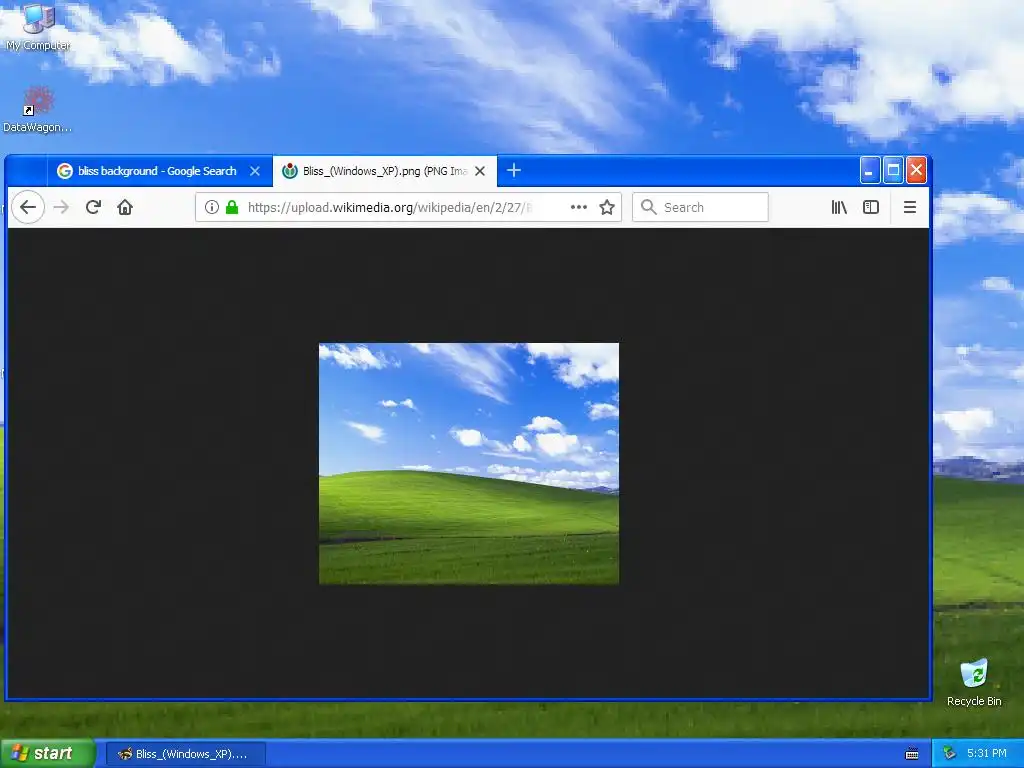Click the Bliss_(Windows_XP) taskbar button
Viewport: 1024px width, 768px height.
point(185,754)
